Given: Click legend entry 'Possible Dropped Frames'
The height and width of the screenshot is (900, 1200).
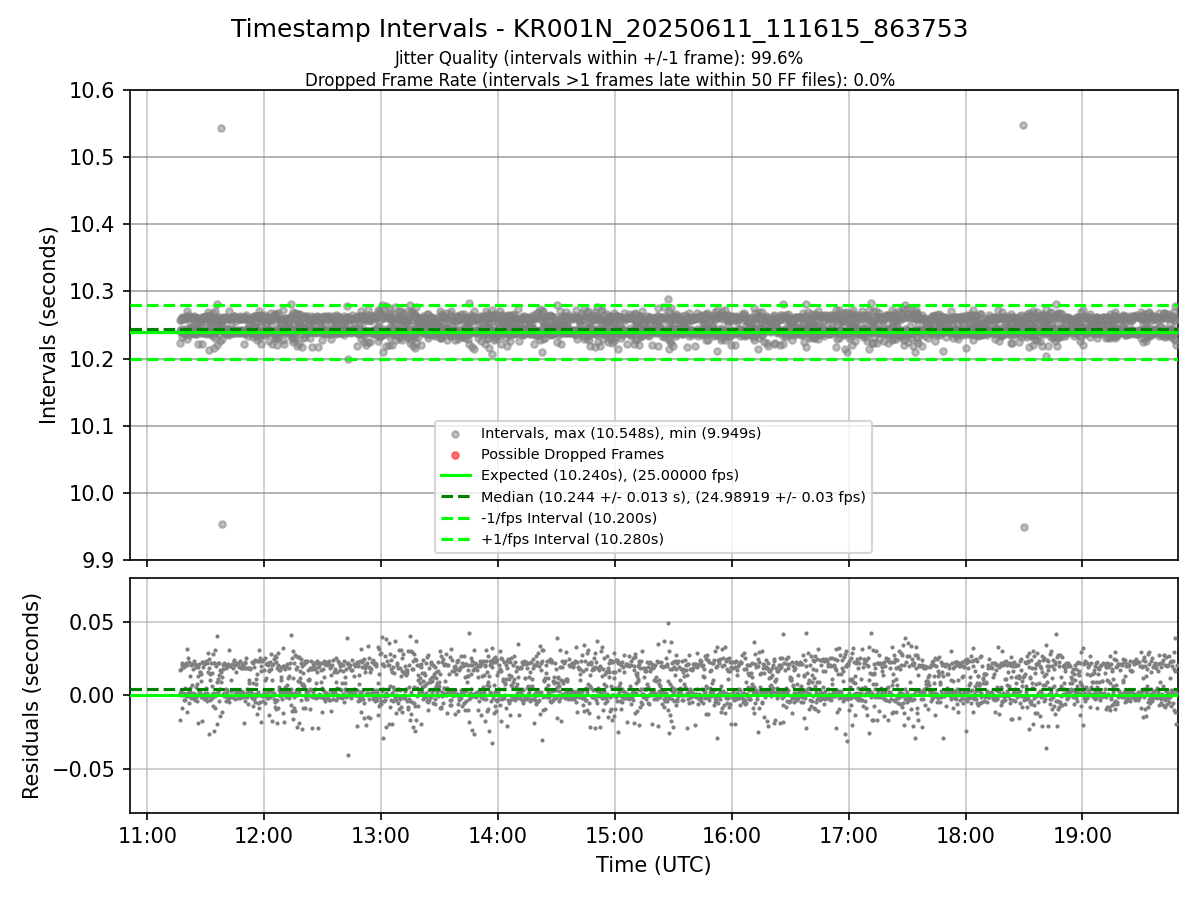Looking at the screenshot, I should [572, 454].
